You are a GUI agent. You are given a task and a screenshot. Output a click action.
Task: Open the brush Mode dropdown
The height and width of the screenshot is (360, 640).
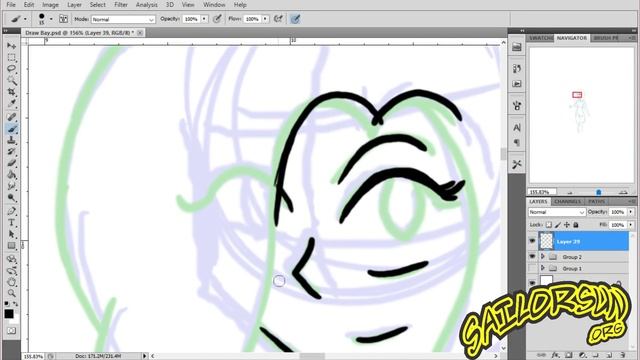[x=123, y=19]
